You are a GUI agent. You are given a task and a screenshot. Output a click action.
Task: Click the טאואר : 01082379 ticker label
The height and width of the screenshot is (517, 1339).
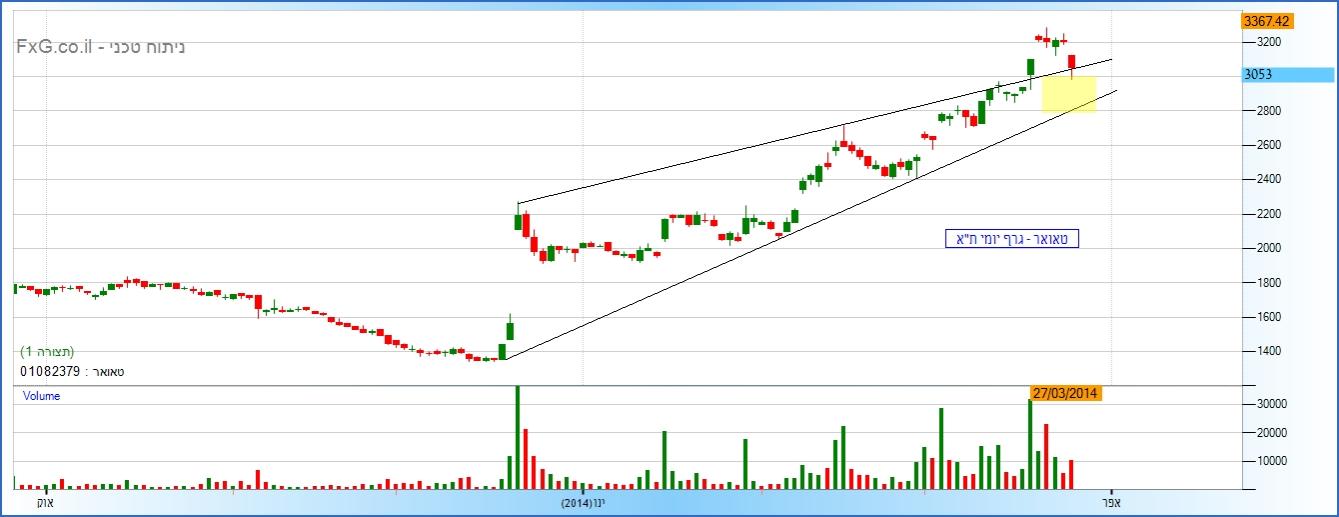pos(72,371)
